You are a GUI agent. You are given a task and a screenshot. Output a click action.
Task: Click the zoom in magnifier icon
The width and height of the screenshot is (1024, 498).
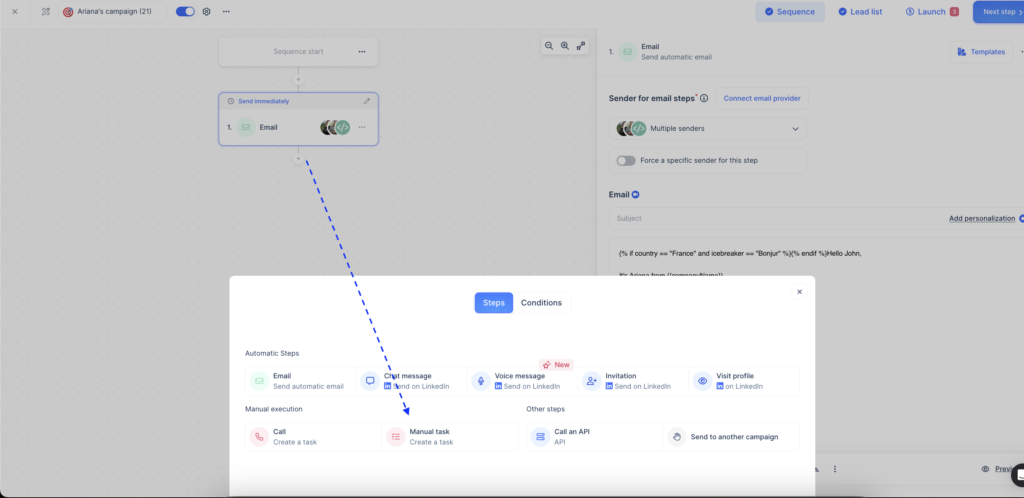point(565,46)
